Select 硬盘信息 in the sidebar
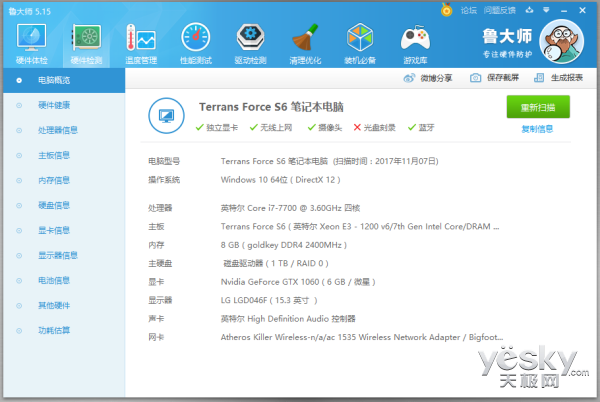 (x=54, y=205)
